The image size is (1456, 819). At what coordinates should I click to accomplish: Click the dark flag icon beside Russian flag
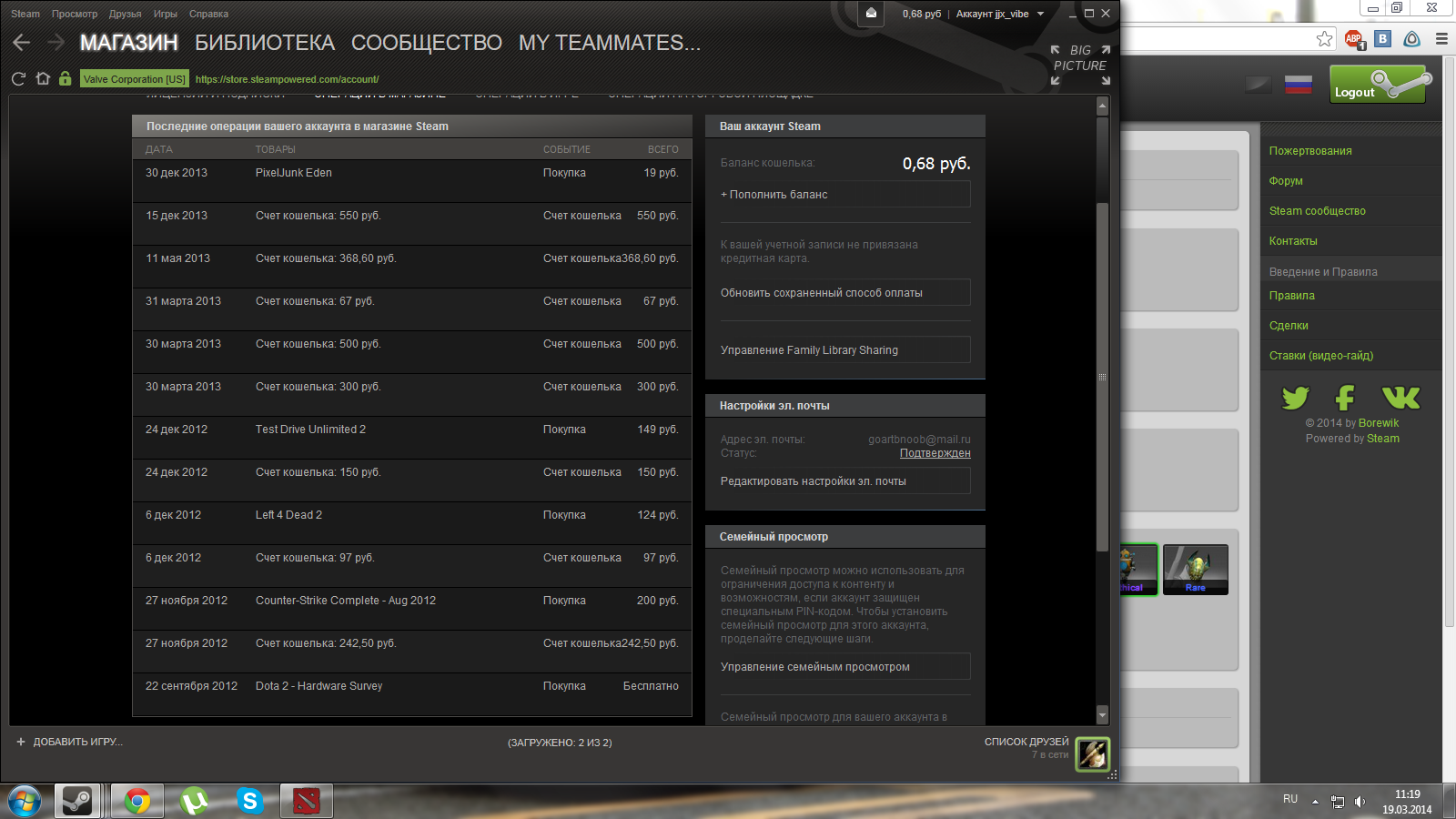pos(1259,85)
